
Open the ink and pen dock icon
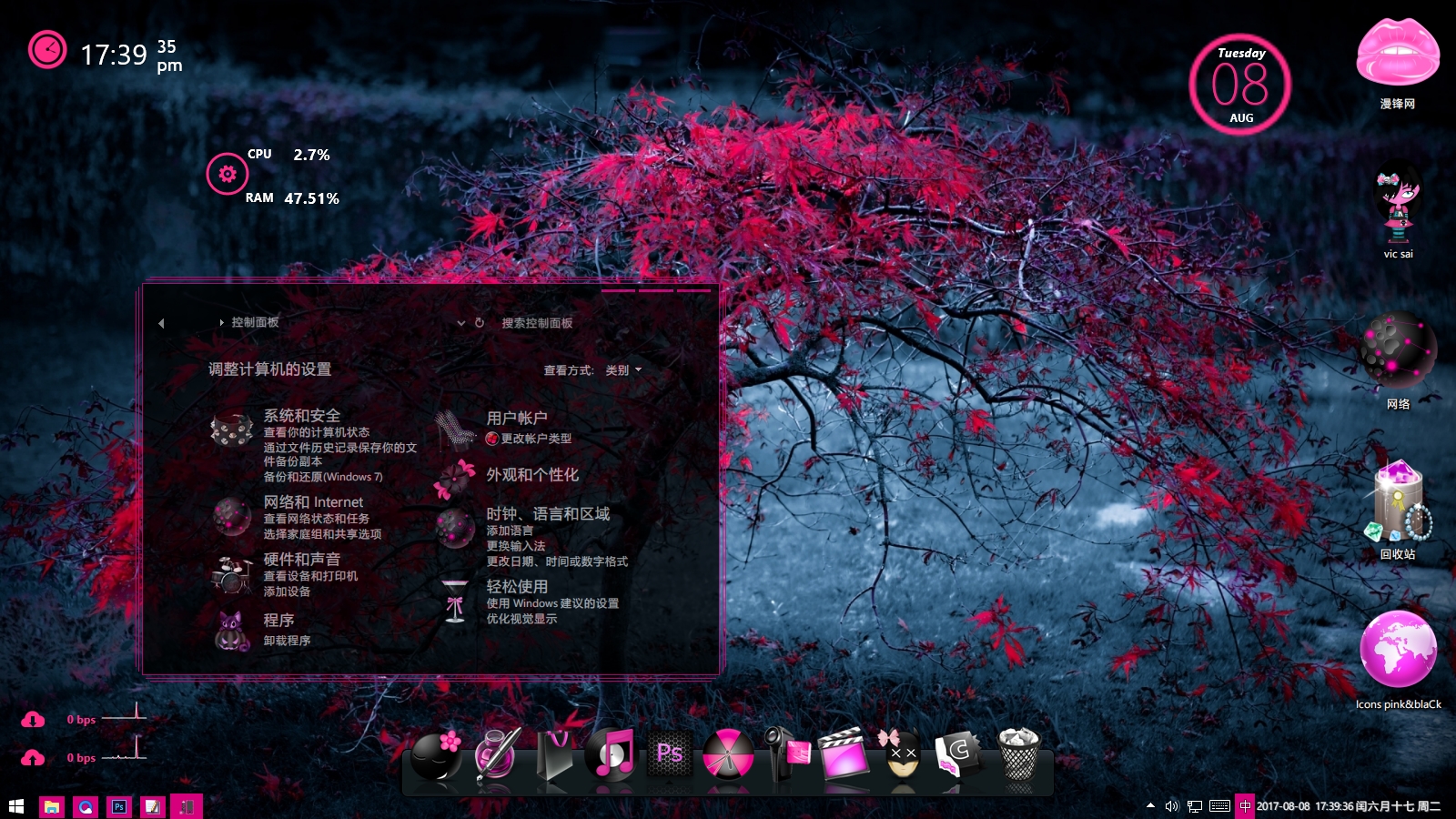tap(497, 754)
